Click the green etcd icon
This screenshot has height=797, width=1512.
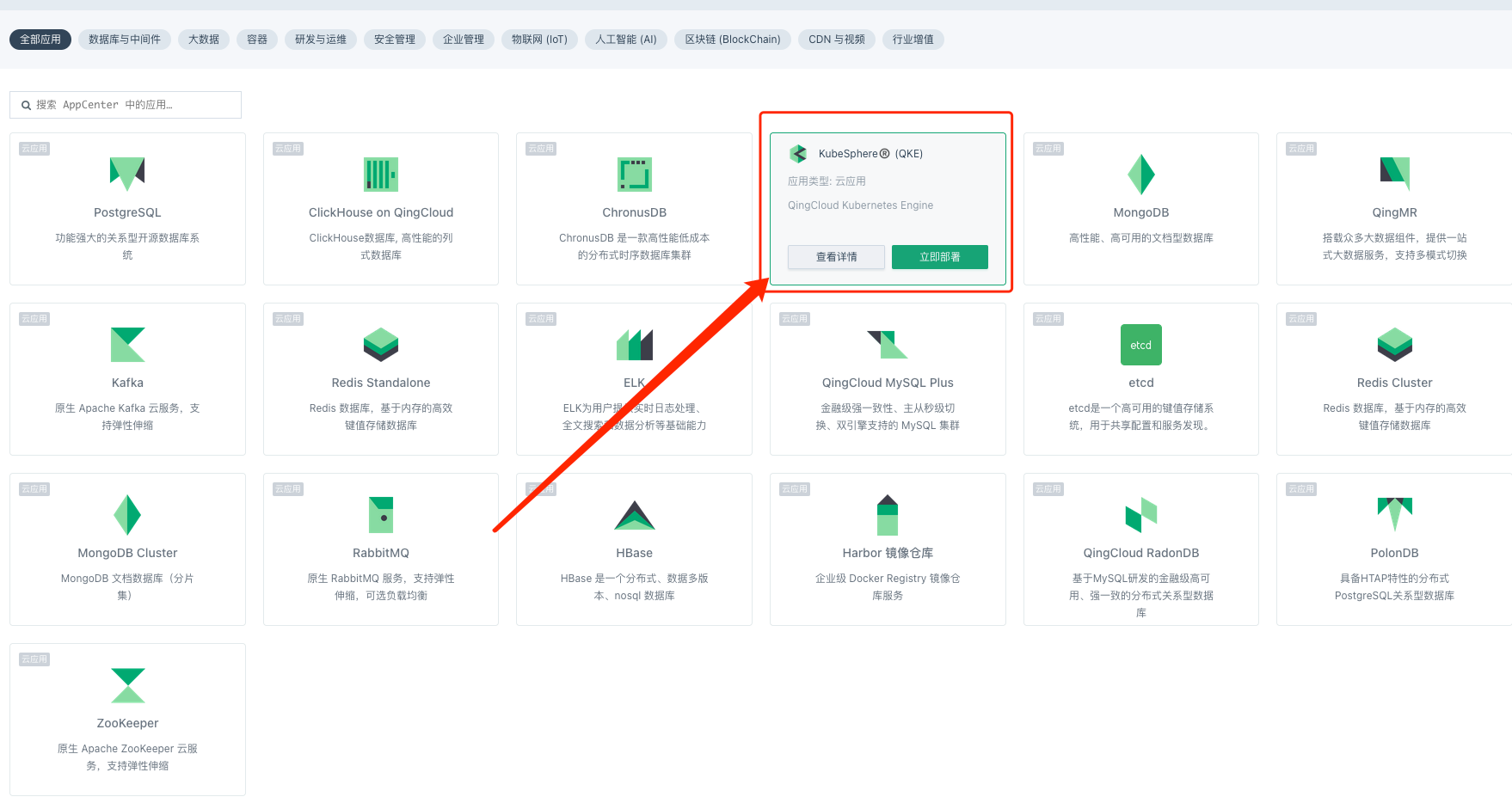(1141, 345)
